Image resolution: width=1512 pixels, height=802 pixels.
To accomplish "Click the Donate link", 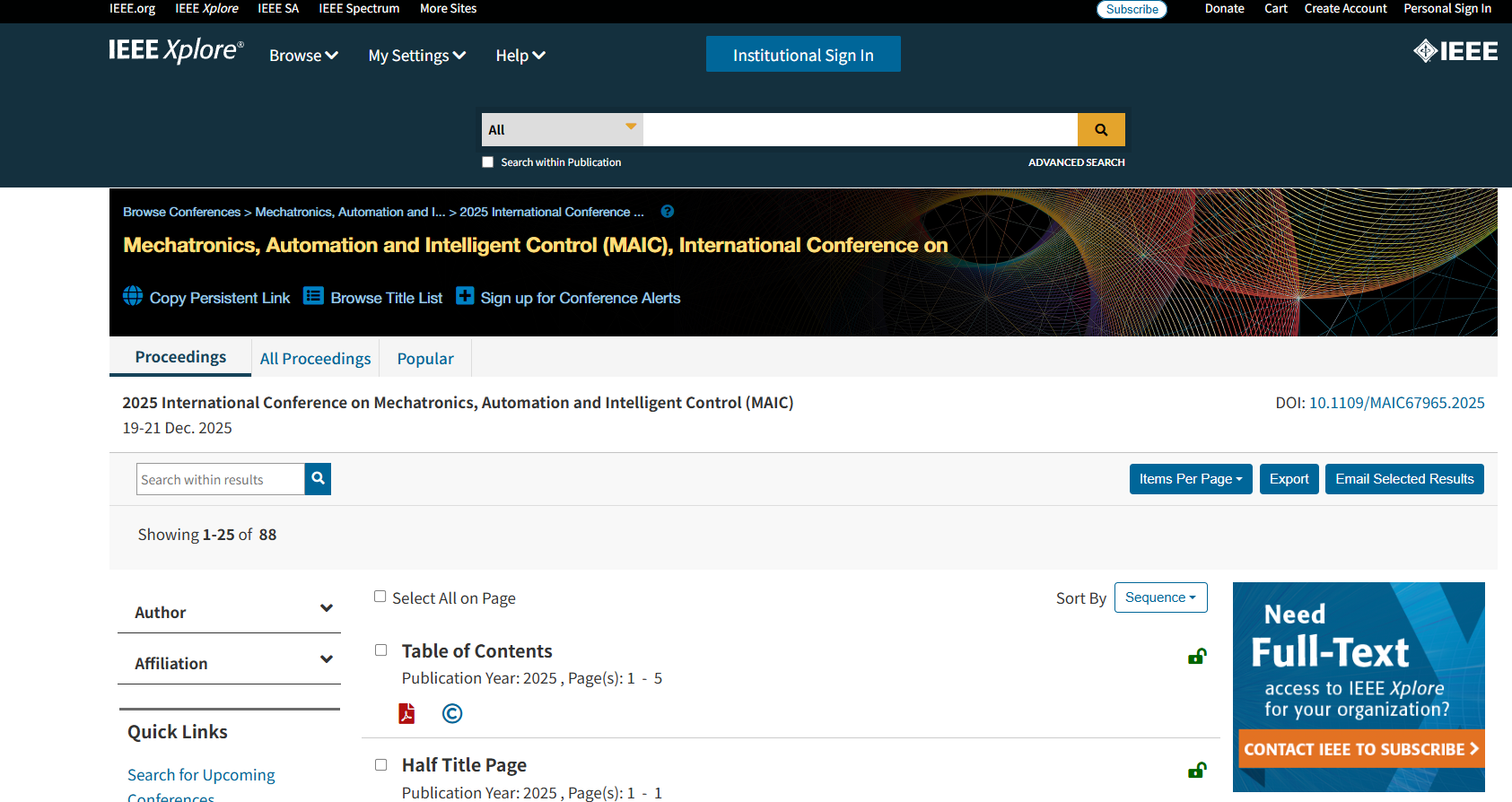I will tap(1225, 9).
